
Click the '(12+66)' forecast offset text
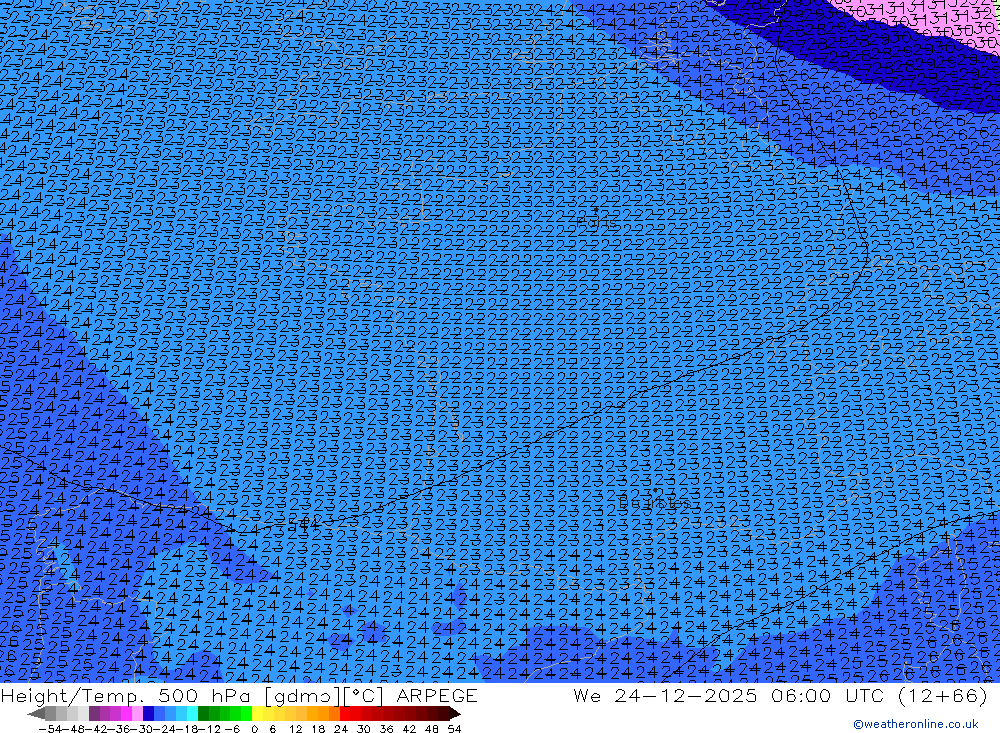(x=942, y=695)
